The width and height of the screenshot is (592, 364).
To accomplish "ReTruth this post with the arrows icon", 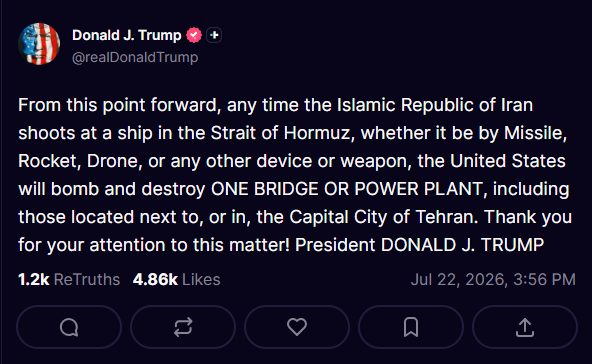I will click(183, 327).
